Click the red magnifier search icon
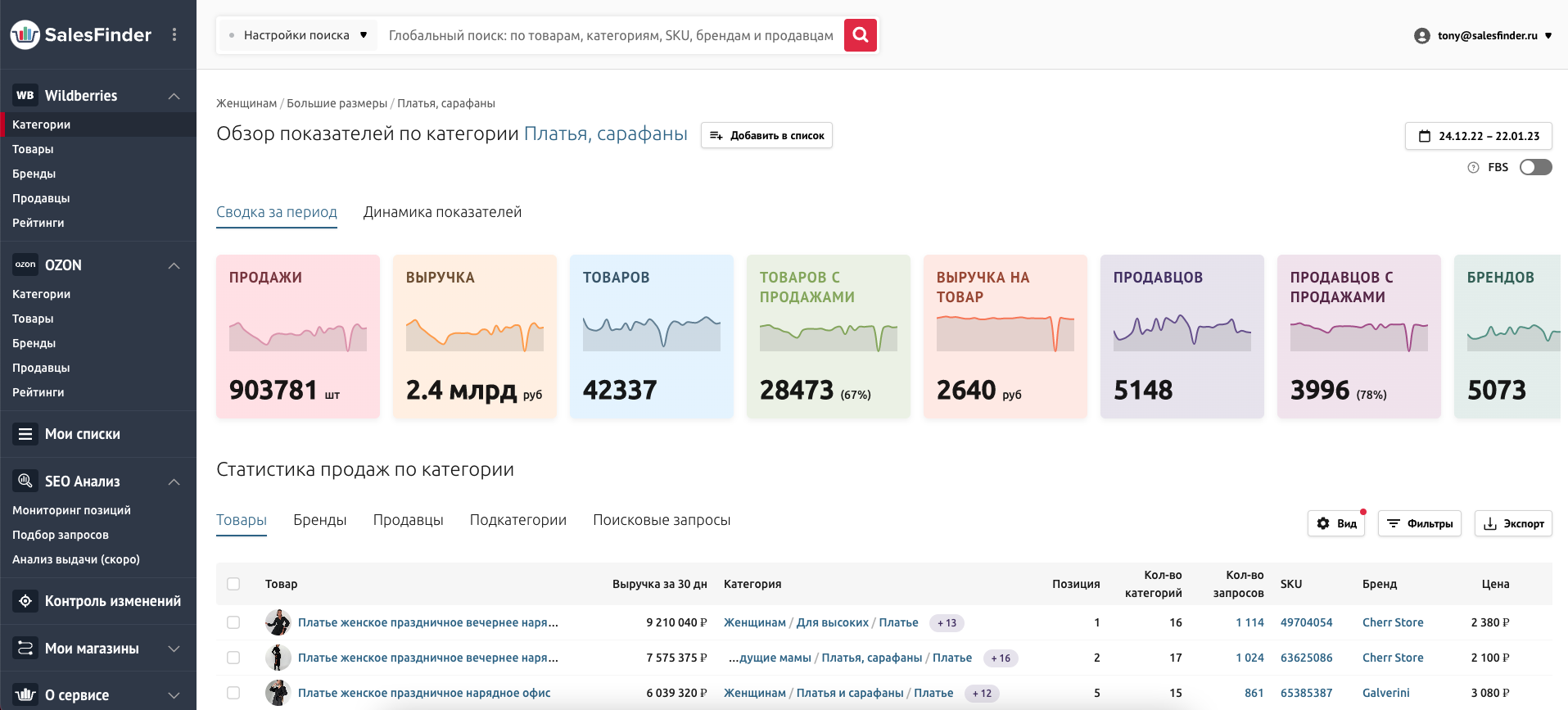 [x=860, y=35]
